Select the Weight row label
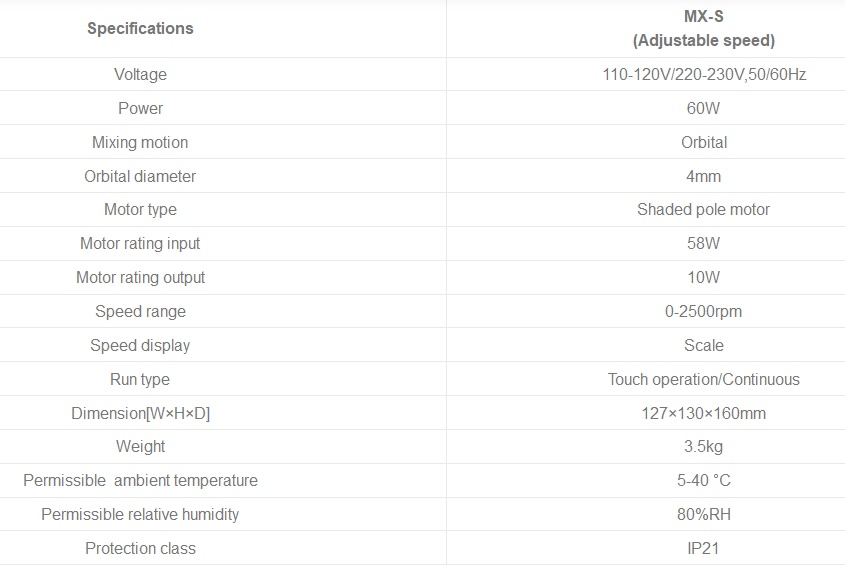845x568 pixels. (x=140, y=447)
